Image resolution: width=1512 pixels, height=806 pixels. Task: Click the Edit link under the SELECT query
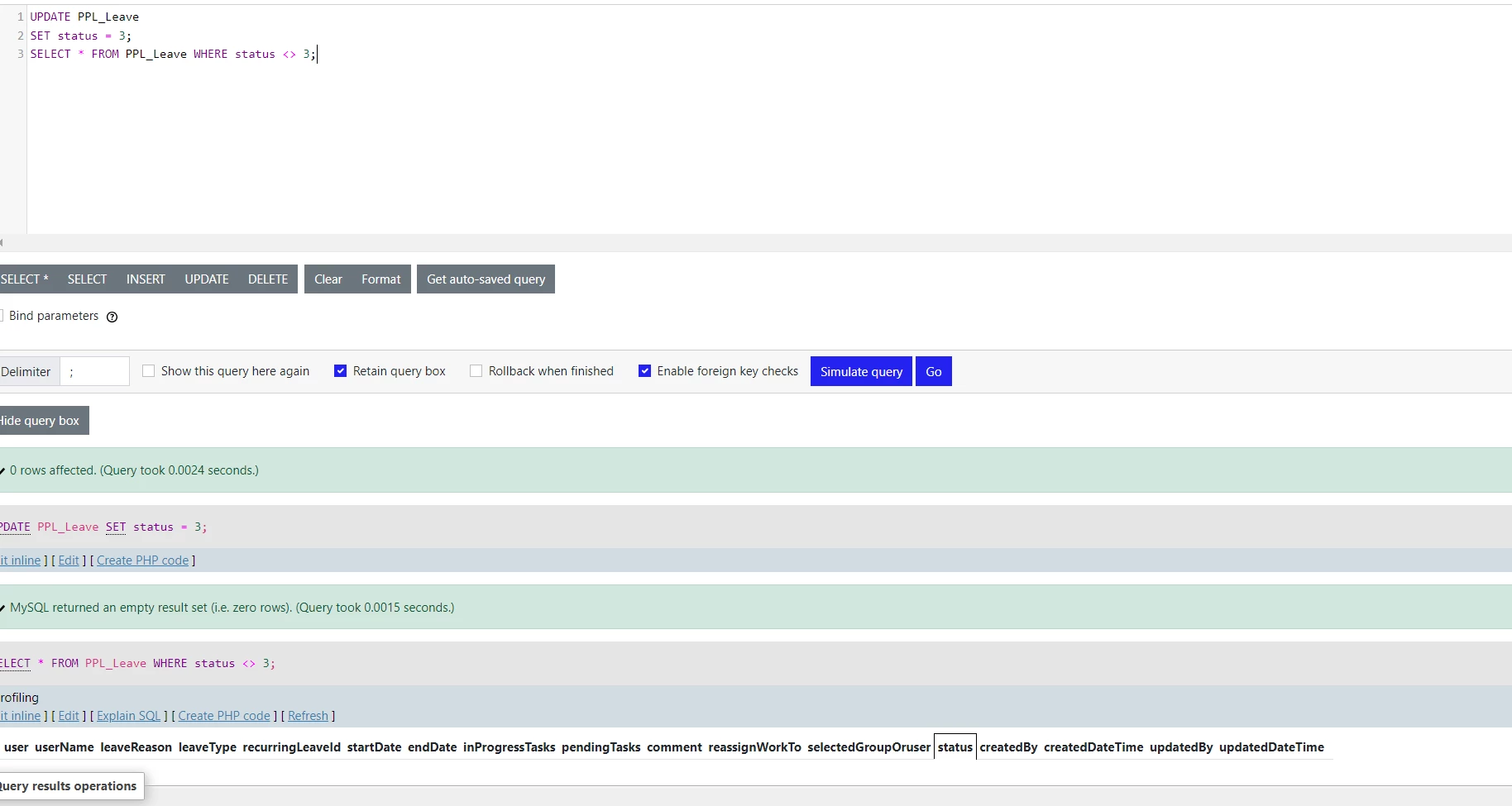[x=69, y=716]
